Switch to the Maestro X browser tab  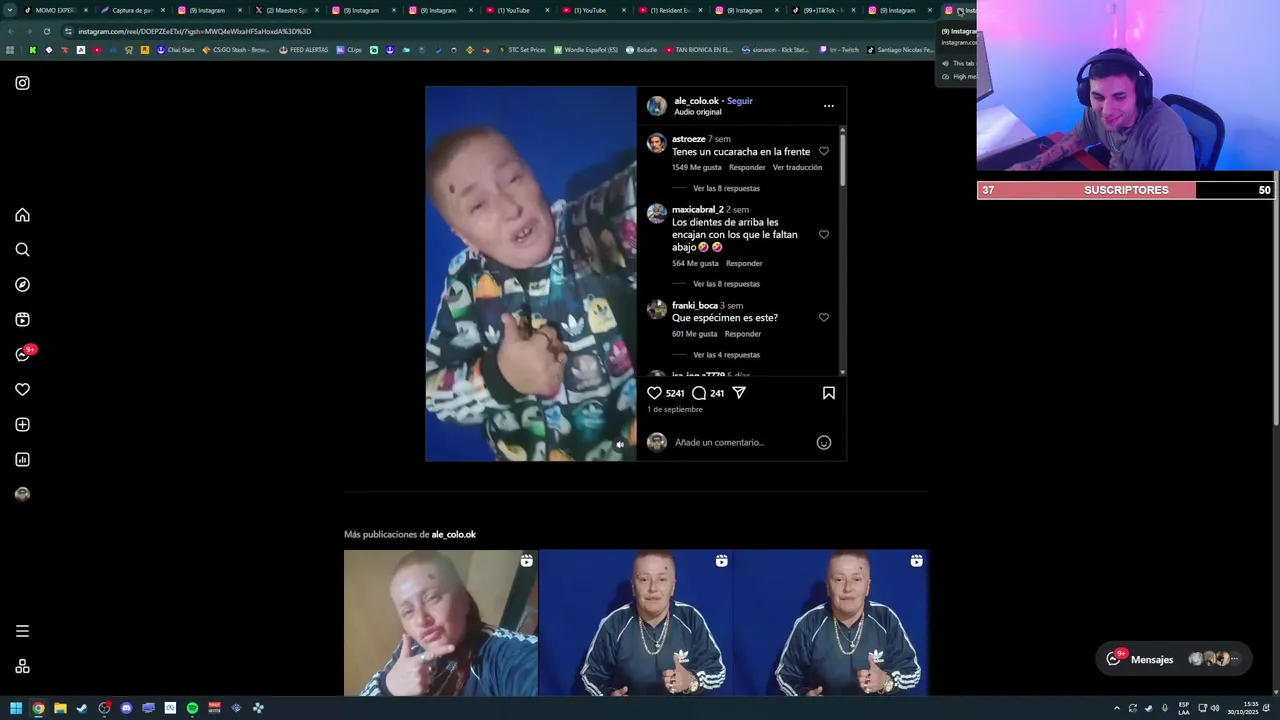click(285, 10)
